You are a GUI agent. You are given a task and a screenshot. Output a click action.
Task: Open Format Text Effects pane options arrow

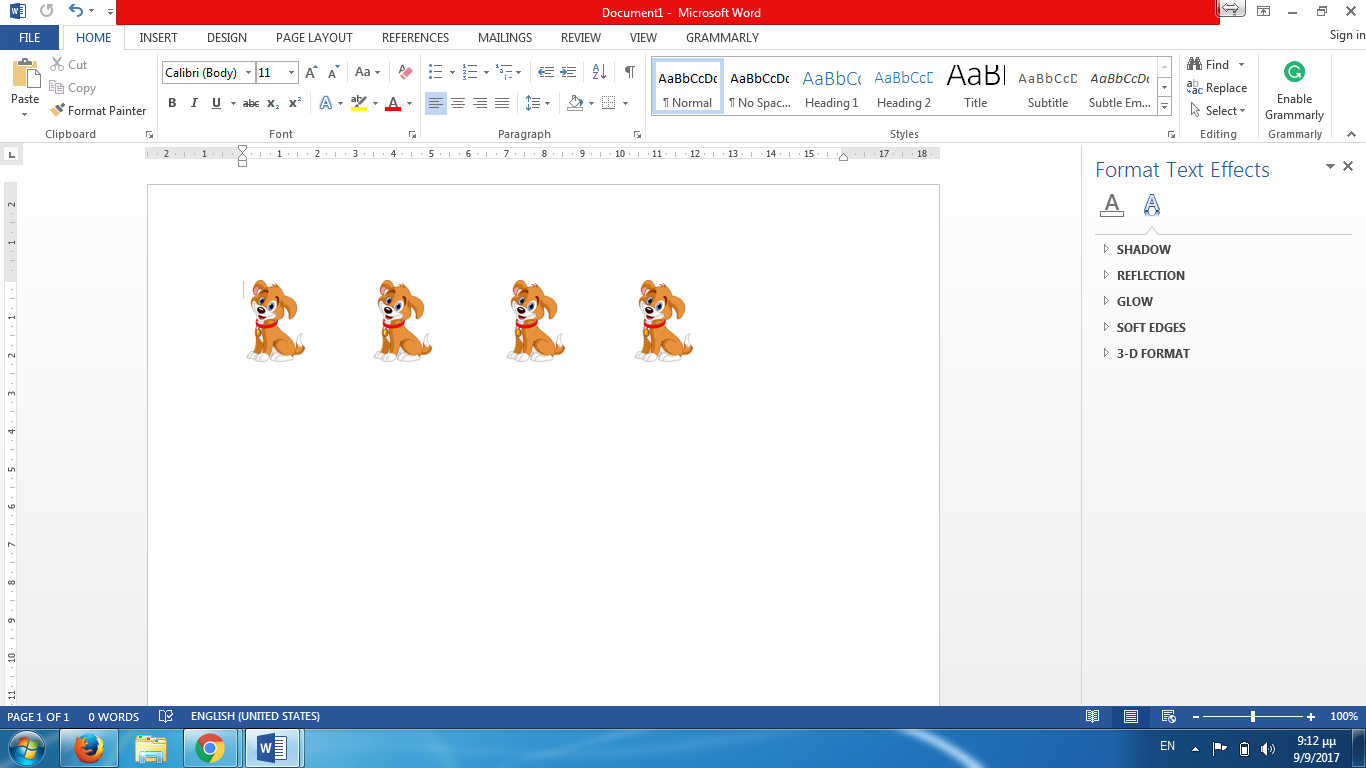(1330, 167)
